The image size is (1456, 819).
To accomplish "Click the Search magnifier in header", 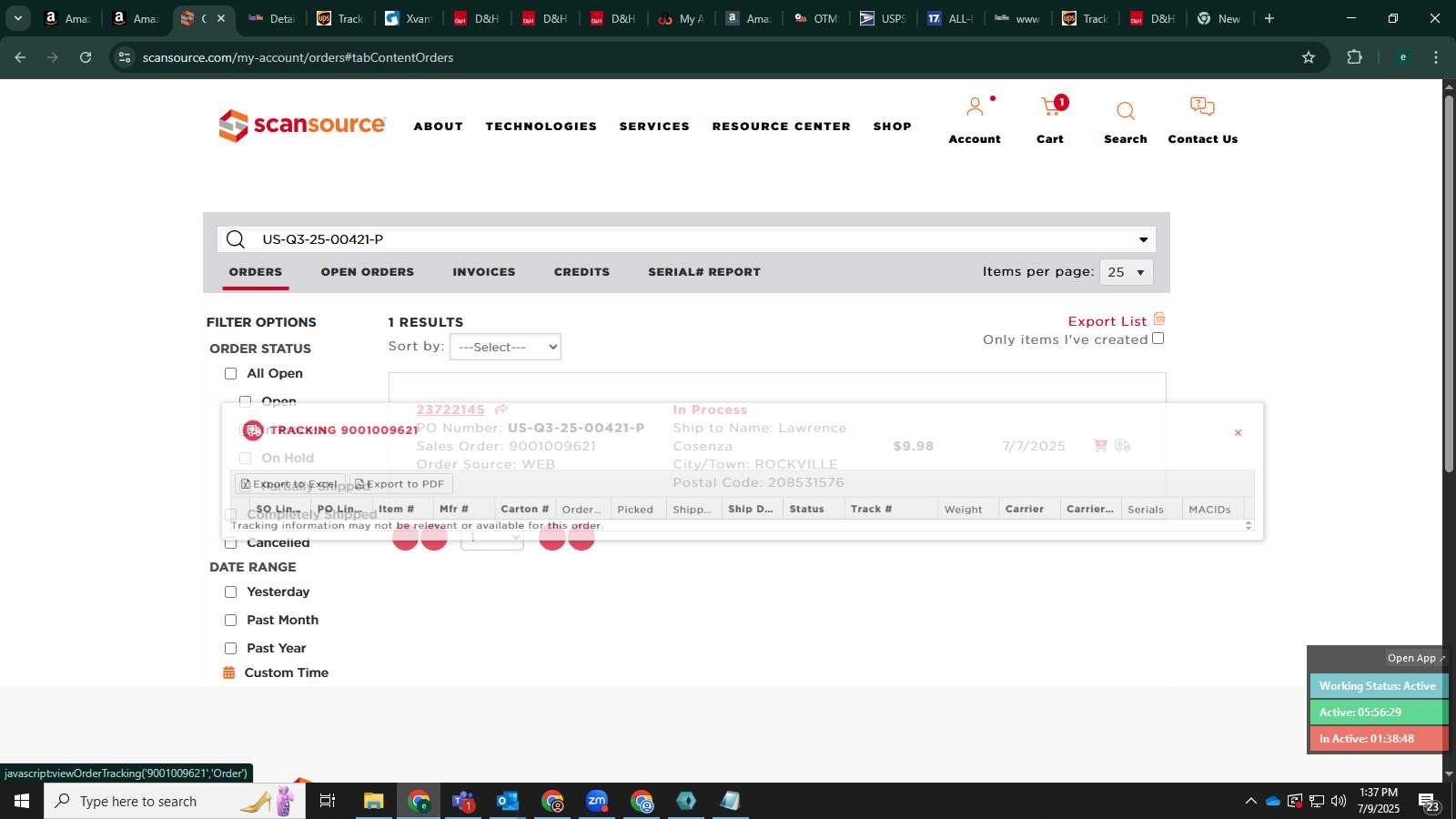I will (x=1126, y=111).
